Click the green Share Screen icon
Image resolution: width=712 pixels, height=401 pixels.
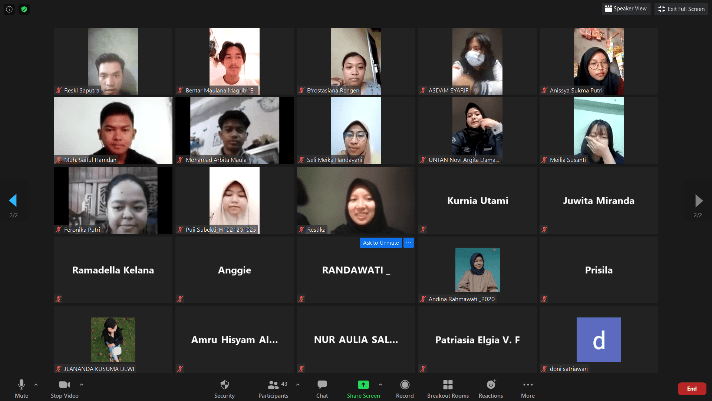click(363, 385)
